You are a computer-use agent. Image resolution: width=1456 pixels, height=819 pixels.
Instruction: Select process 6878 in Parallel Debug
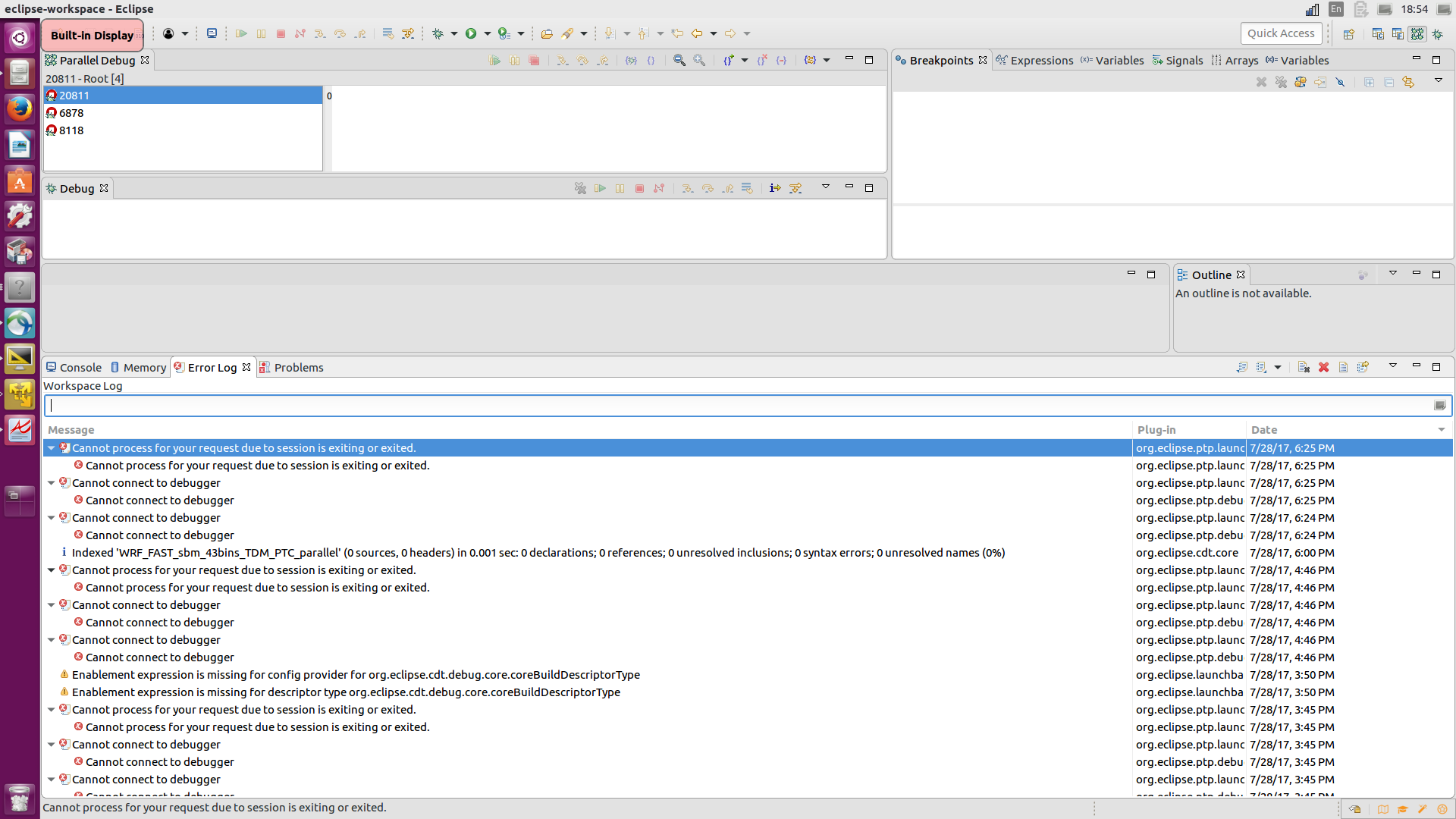pyautogui.click(x=183, y=113)
